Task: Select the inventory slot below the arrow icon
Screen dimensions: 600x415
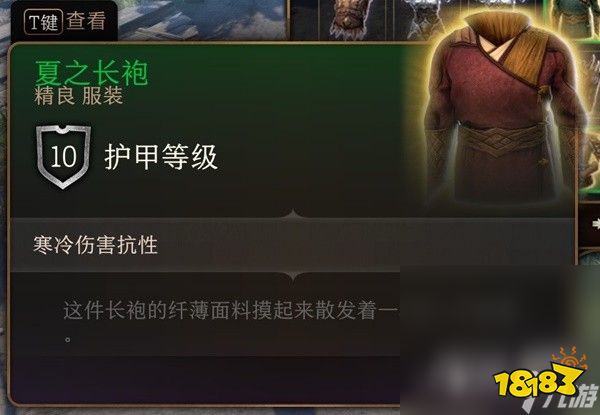Action: pyautogui.click(x=590, y=256)
